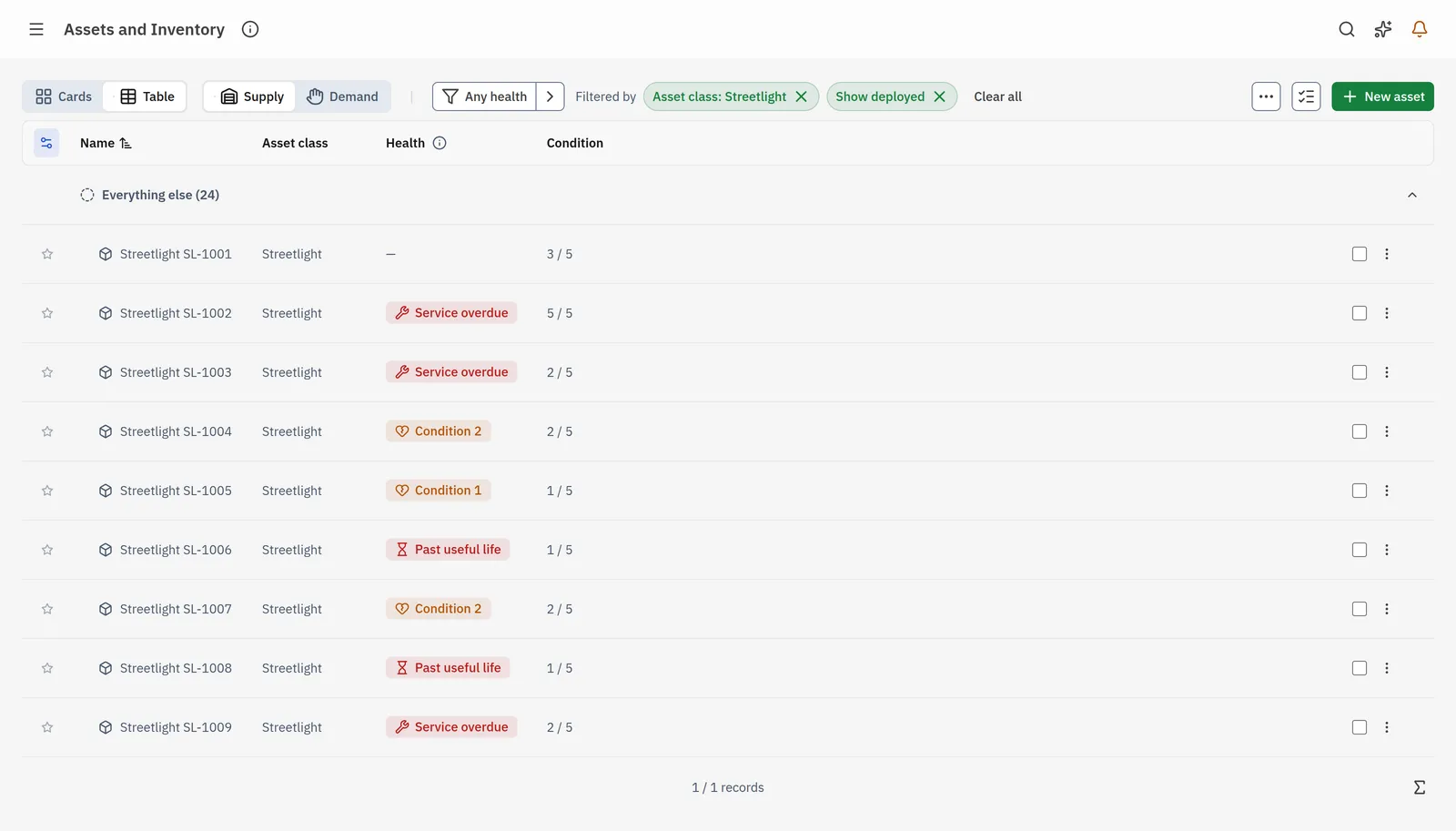The image size is (1456, 831).
Task: Open the hamburger navigation menu
Action: click(x=36, y=29)
